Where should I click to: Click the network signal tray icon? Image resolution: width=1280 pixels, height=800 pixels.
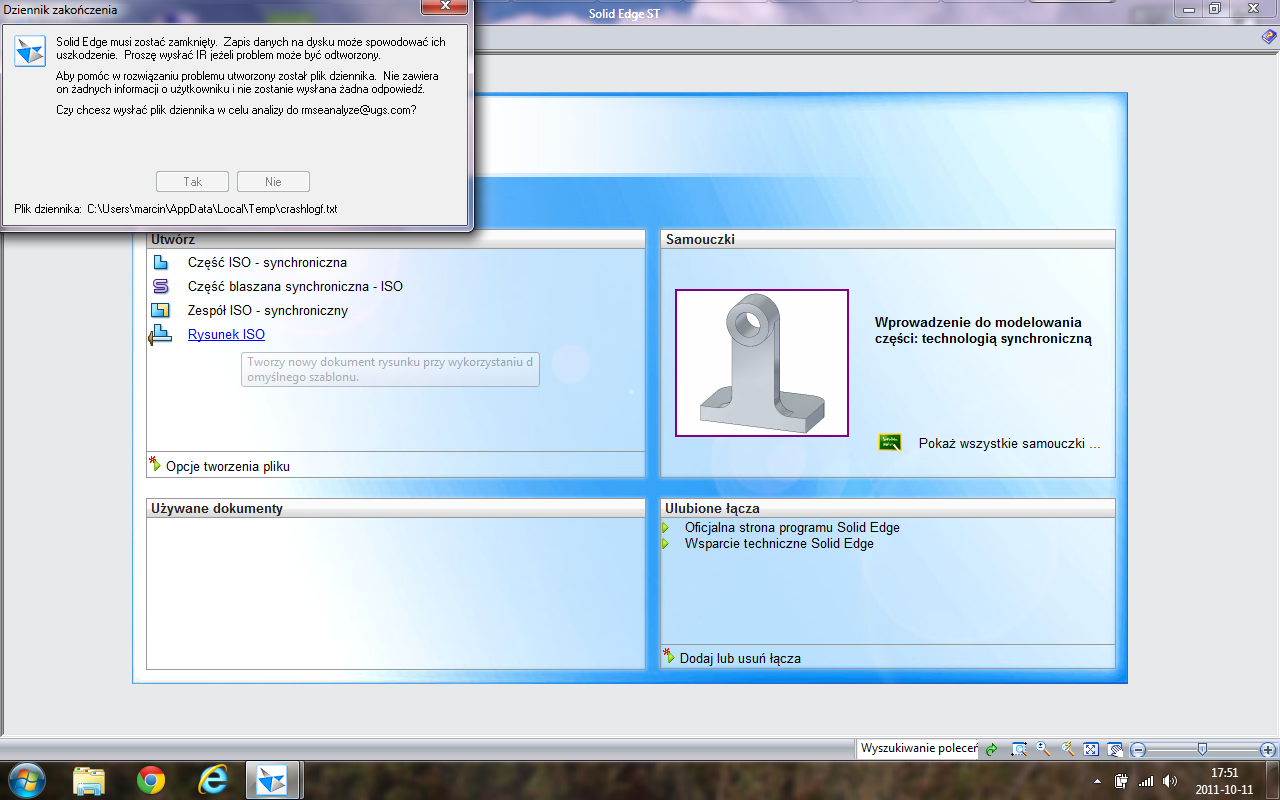point(1146,781)
